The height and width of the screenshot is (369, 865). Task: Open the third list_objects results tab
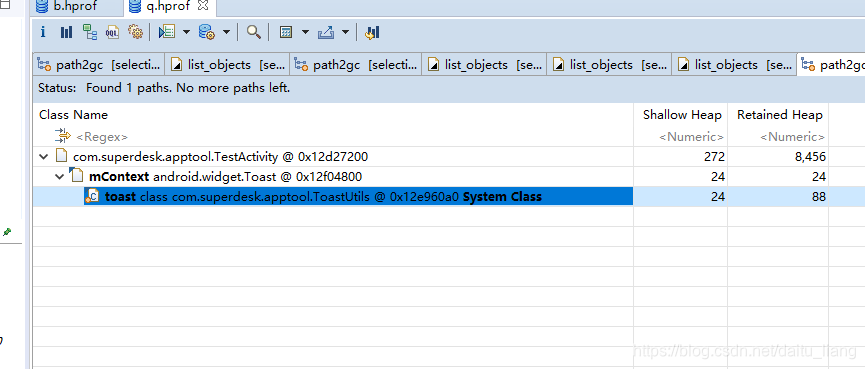tap(609, 65)
